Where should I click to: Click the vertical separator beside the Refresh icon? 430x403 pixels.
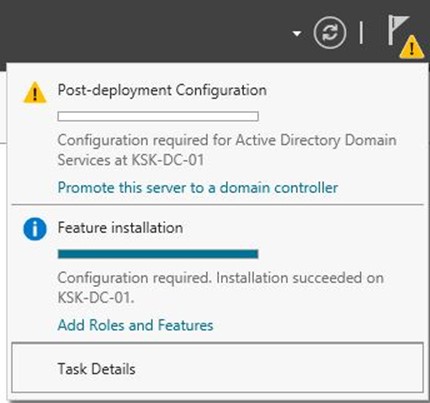tap(361, 33)
